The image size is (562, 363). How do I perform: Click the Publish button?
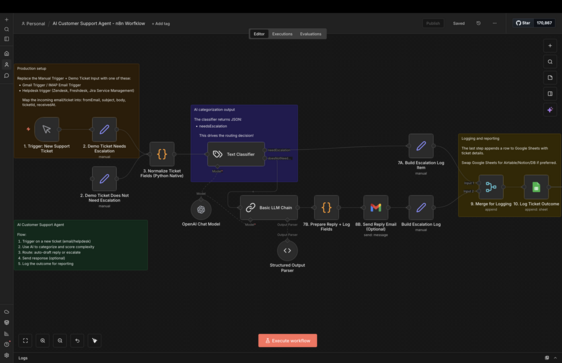433,23
